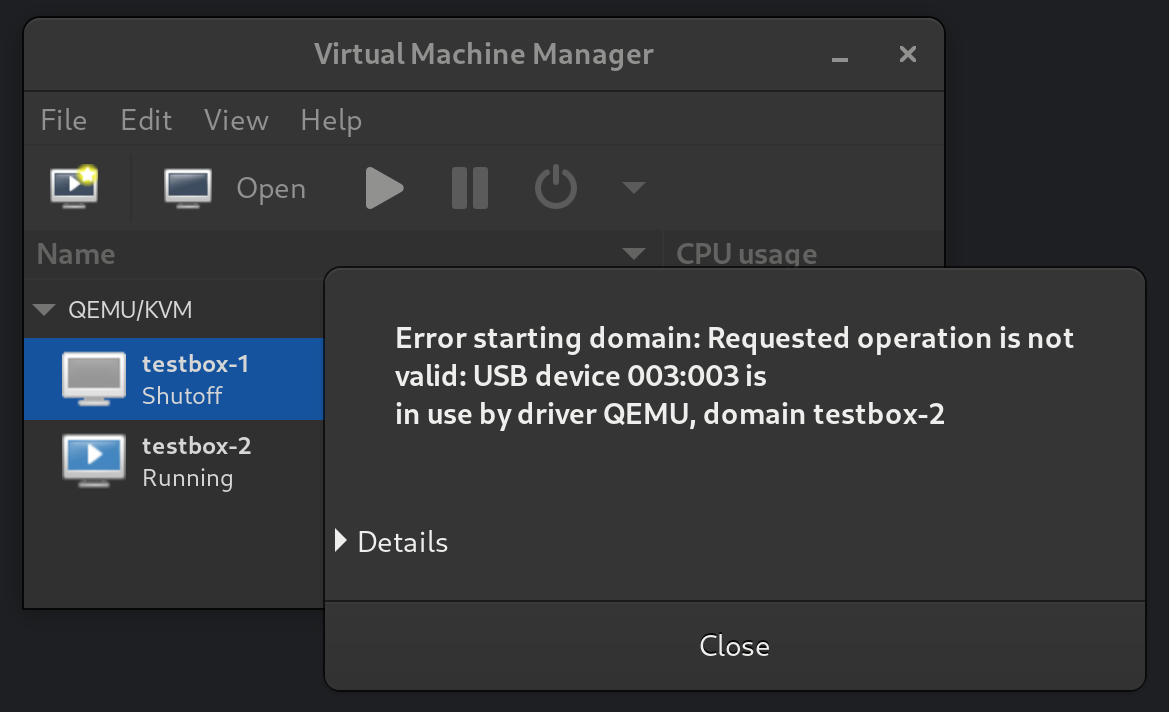The height and width of the screenshot is (712, 1169).
Task: Click the CPU usage column header
Action: click(746, 254)
